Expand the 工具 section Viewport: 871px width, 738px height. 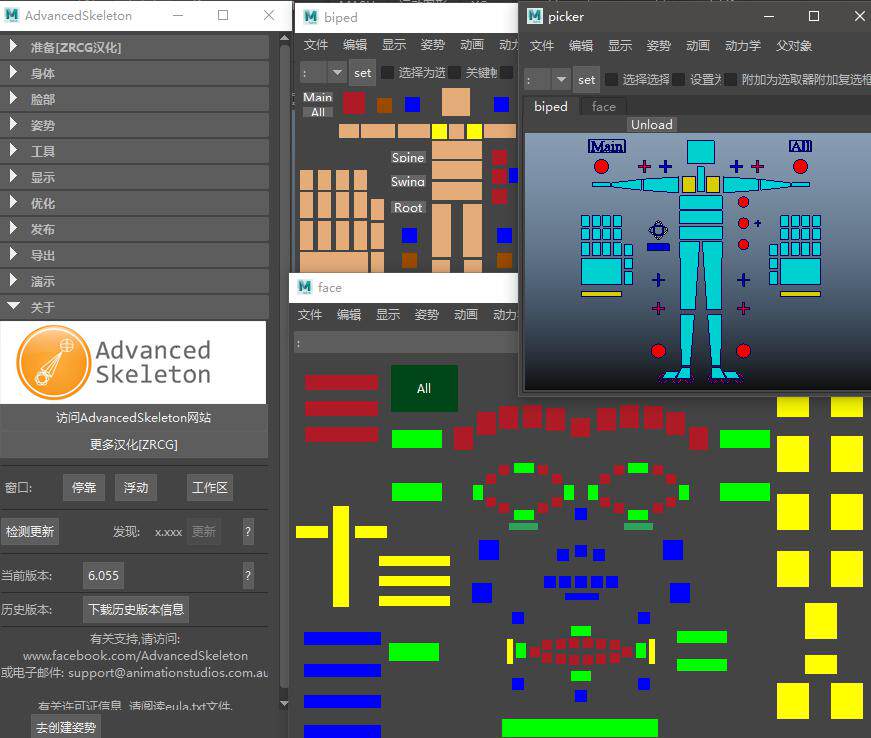coord(134,151)
